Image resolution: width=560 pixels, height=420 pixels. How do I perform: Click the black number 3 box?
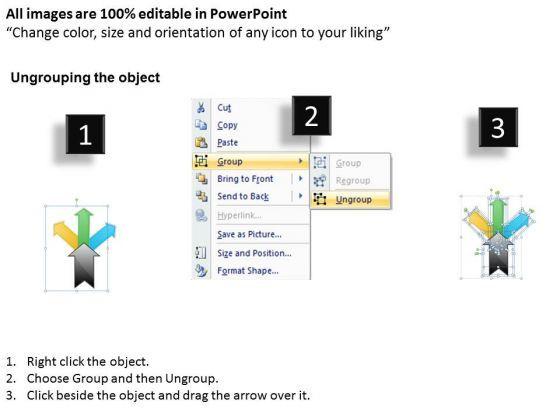coord(498,127)
